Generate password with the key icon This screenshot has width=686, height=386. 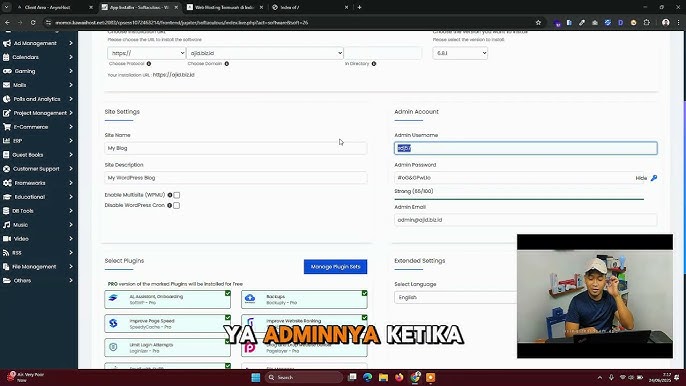[x=654, y=178]
